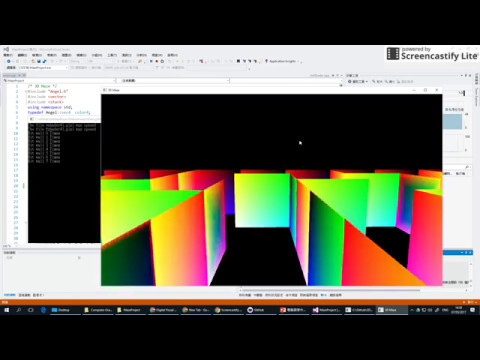480x360 pixels.
Task: Open the editor zoom percentage dropdown
Action: click(7, 246)
